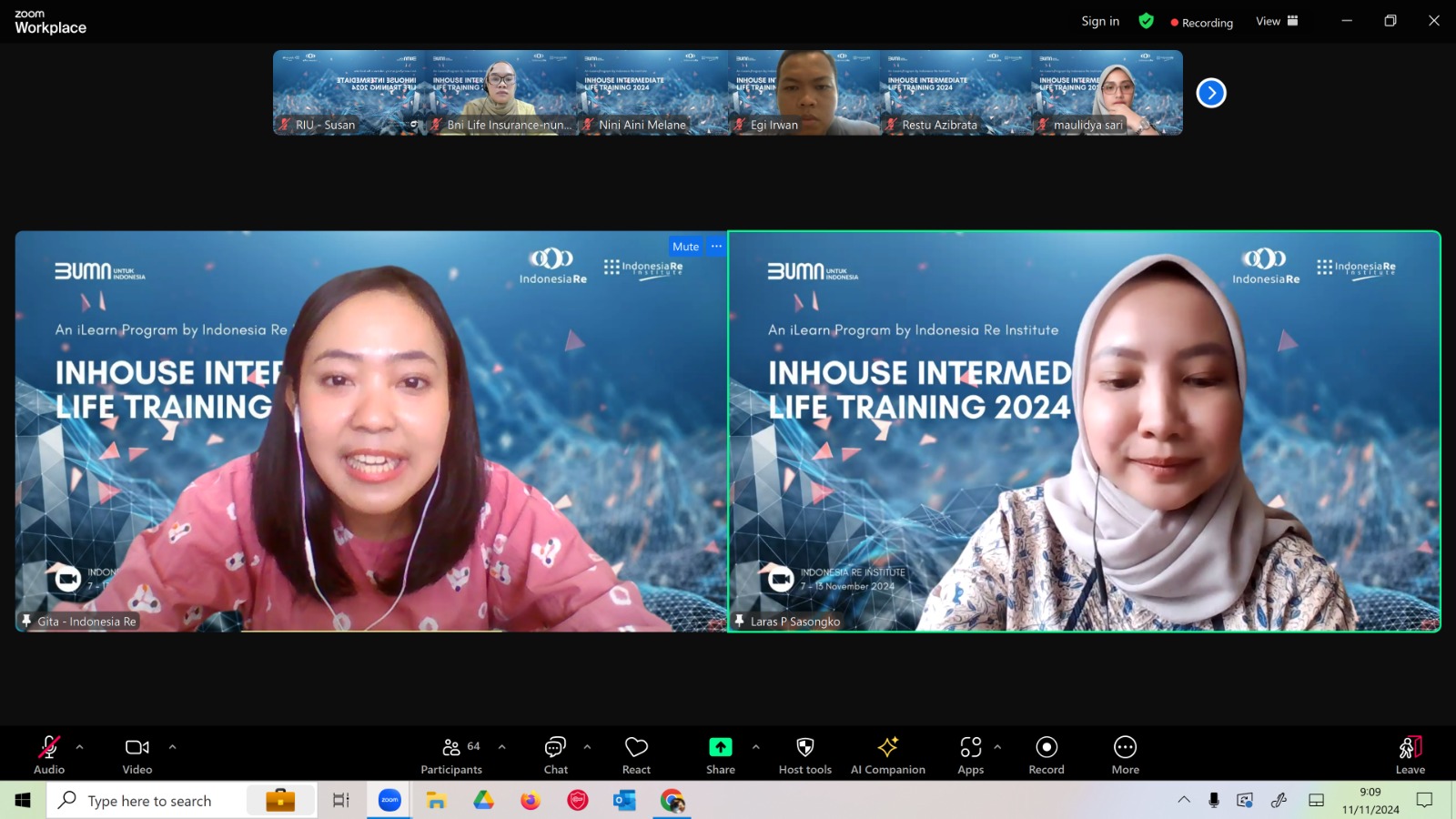Screen dimensions: 1456x819
Task: Select maulidya sari thumbnail
Action: coord(1107,93)
